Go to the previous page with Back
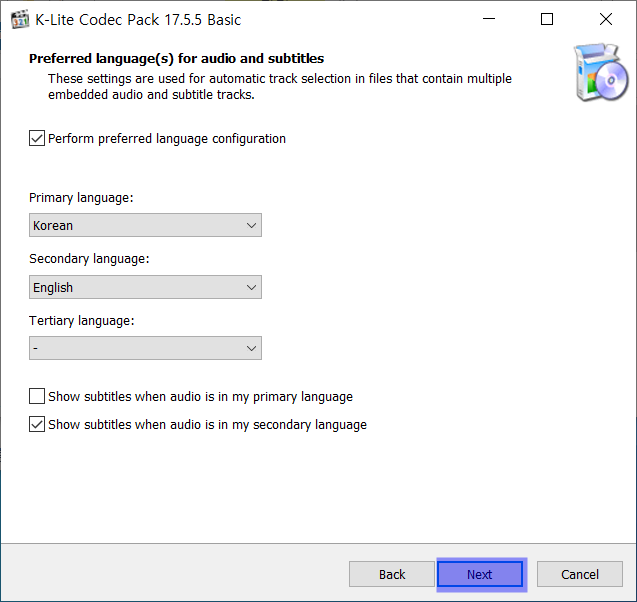The width and height of the screenshot is (637, 602). point(392,574)
